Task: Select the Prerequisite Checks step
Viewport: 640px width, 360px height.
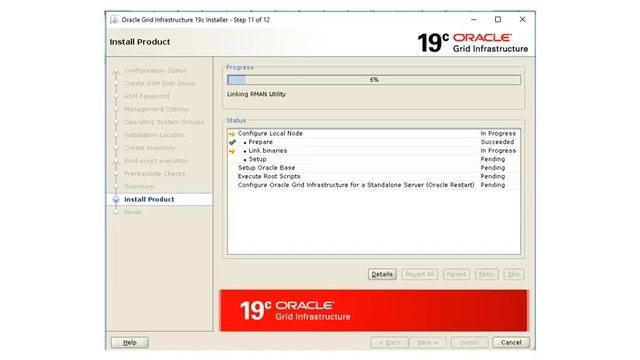Action: point(155,174)
